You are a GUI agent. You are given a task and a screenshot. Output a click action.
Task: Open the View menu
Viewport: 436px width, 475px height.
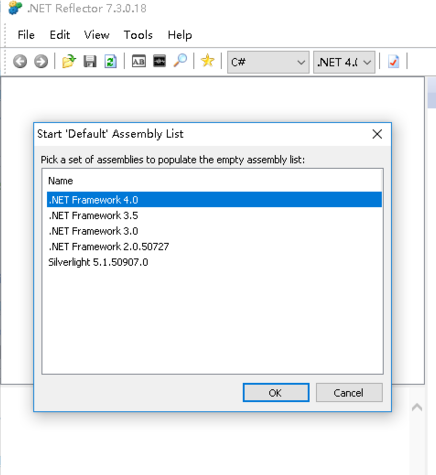96,35
